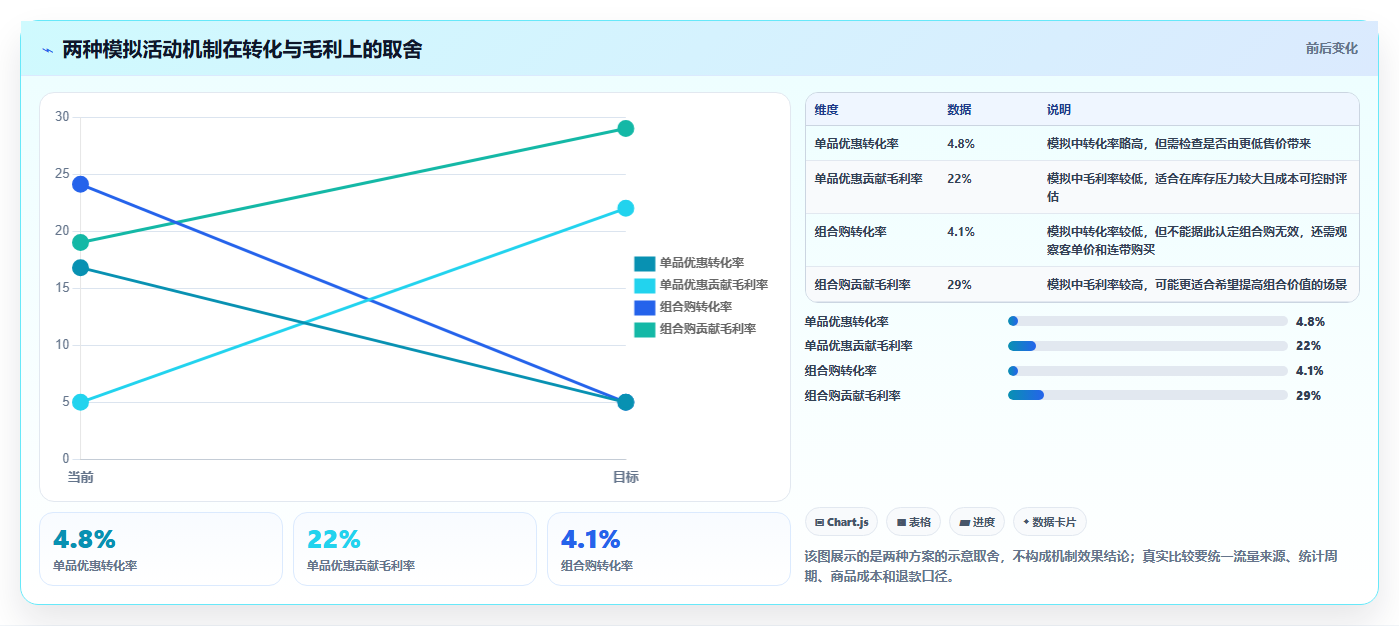The height and width of the screenshot is (626, 1399).
Task: Click the 单品优惠贡献毛利率 progress bar
Action: coord(1148,346)
